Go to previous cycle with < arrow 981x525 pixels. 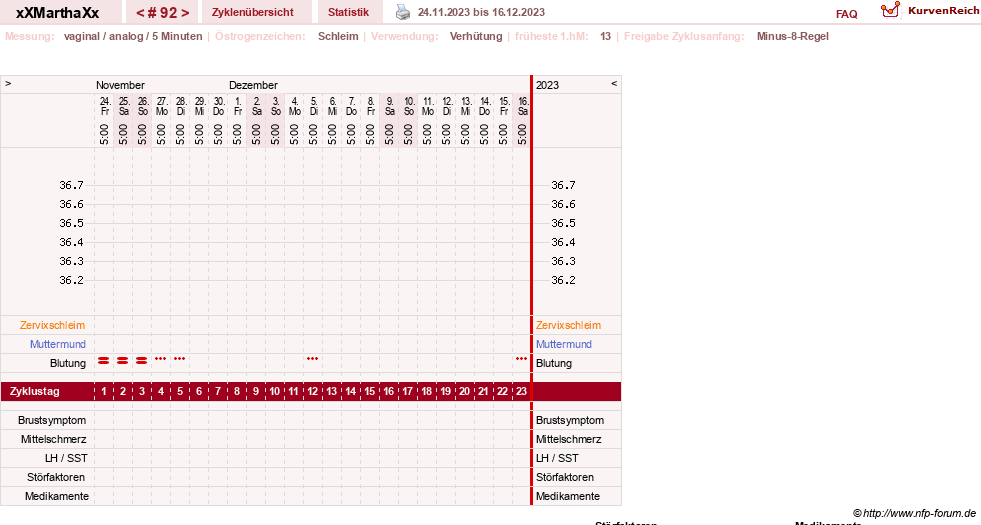point(141,13)
